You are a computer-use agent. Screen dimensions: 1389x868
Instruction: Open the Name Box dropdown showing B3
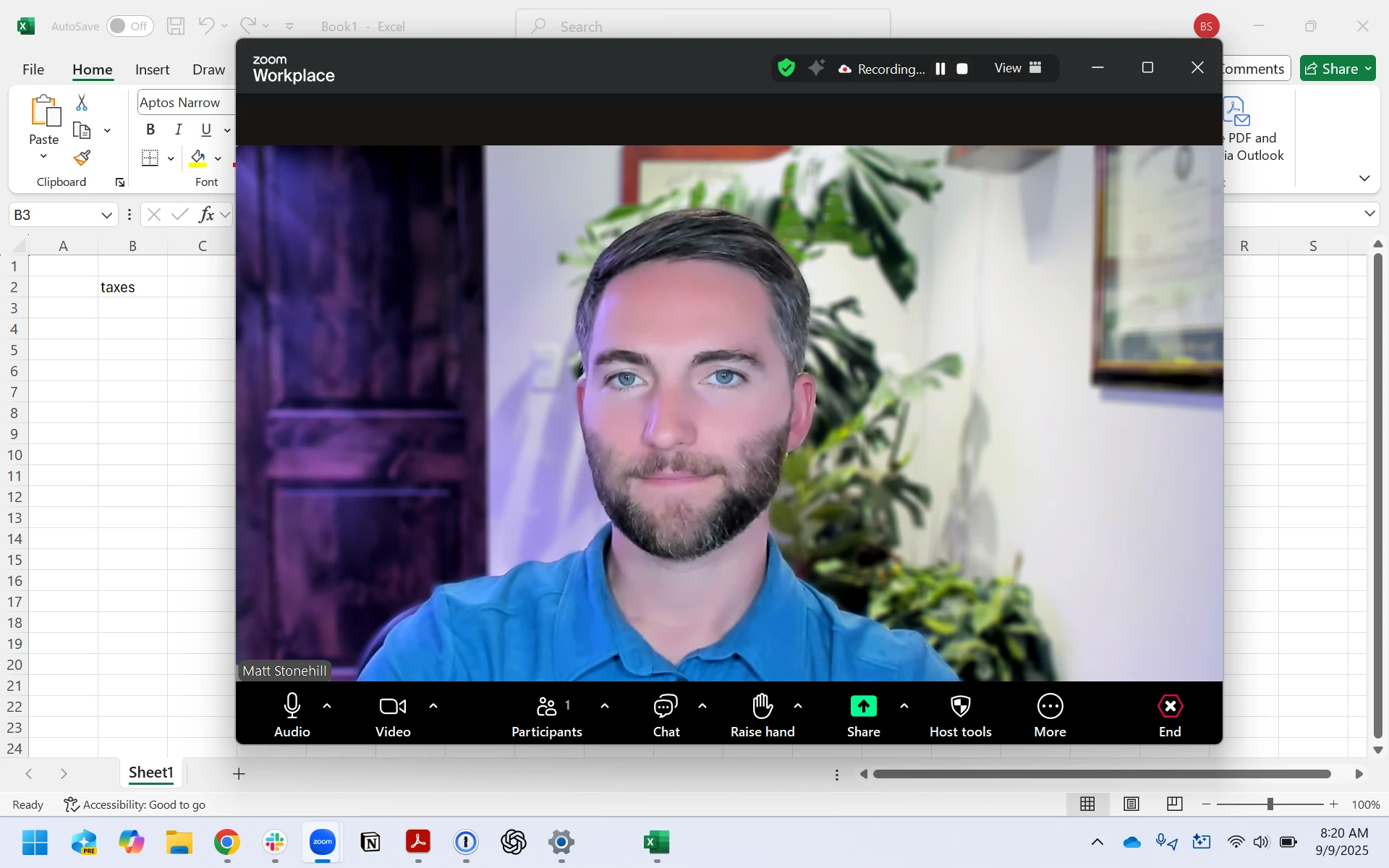106,215
